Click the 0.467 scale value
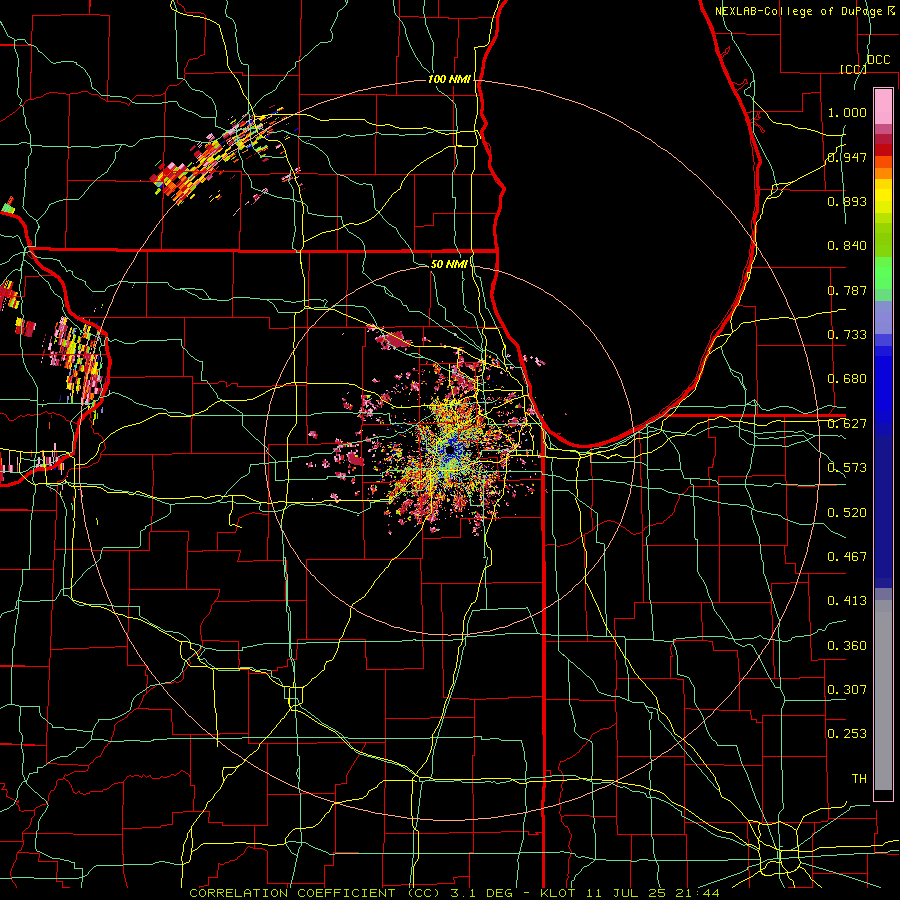The width and height of the screenshot is (900, 900). (847, 557)
